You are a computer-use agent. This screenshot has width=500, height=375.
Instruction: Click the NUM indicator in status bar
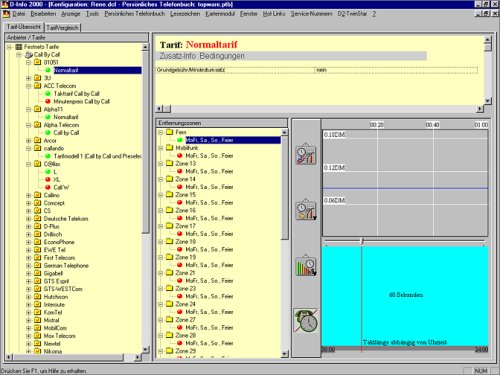[x=481, y=371]
